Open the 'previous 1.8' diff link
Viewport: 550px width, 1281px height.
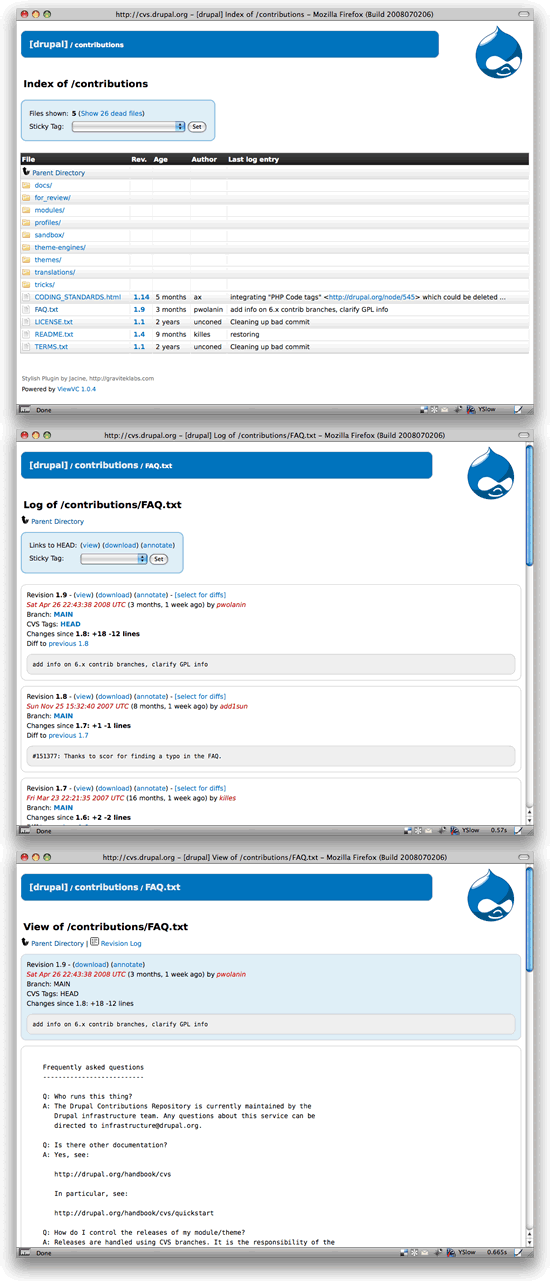coord(69,643)
